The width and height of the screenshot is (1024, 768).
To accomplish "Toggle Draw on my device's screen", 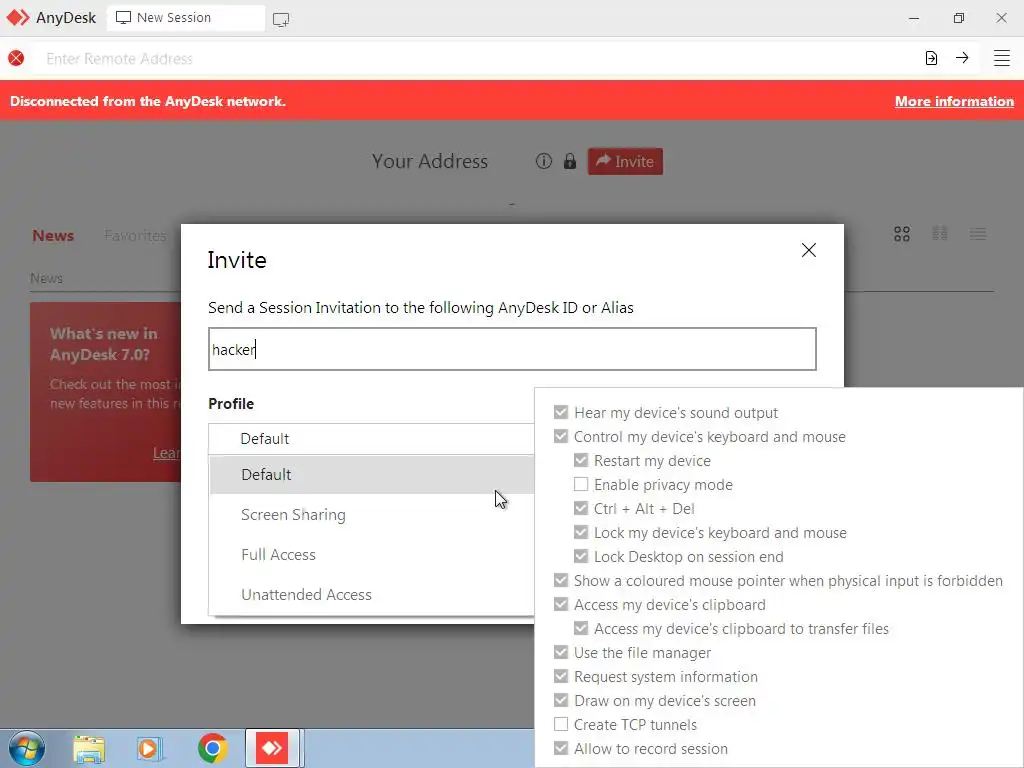I will [x=560, y=701].
